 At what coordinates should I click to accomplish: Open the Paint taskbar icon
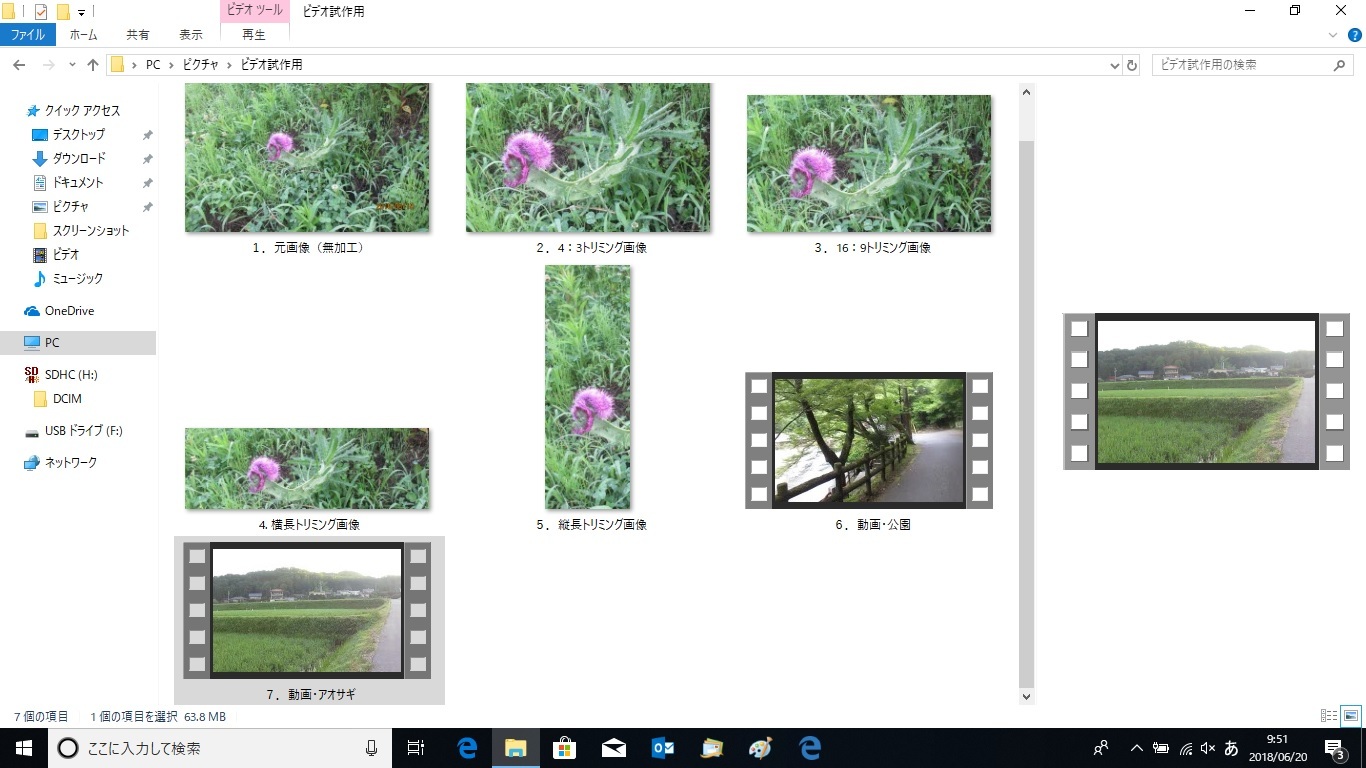coord(760,748)
